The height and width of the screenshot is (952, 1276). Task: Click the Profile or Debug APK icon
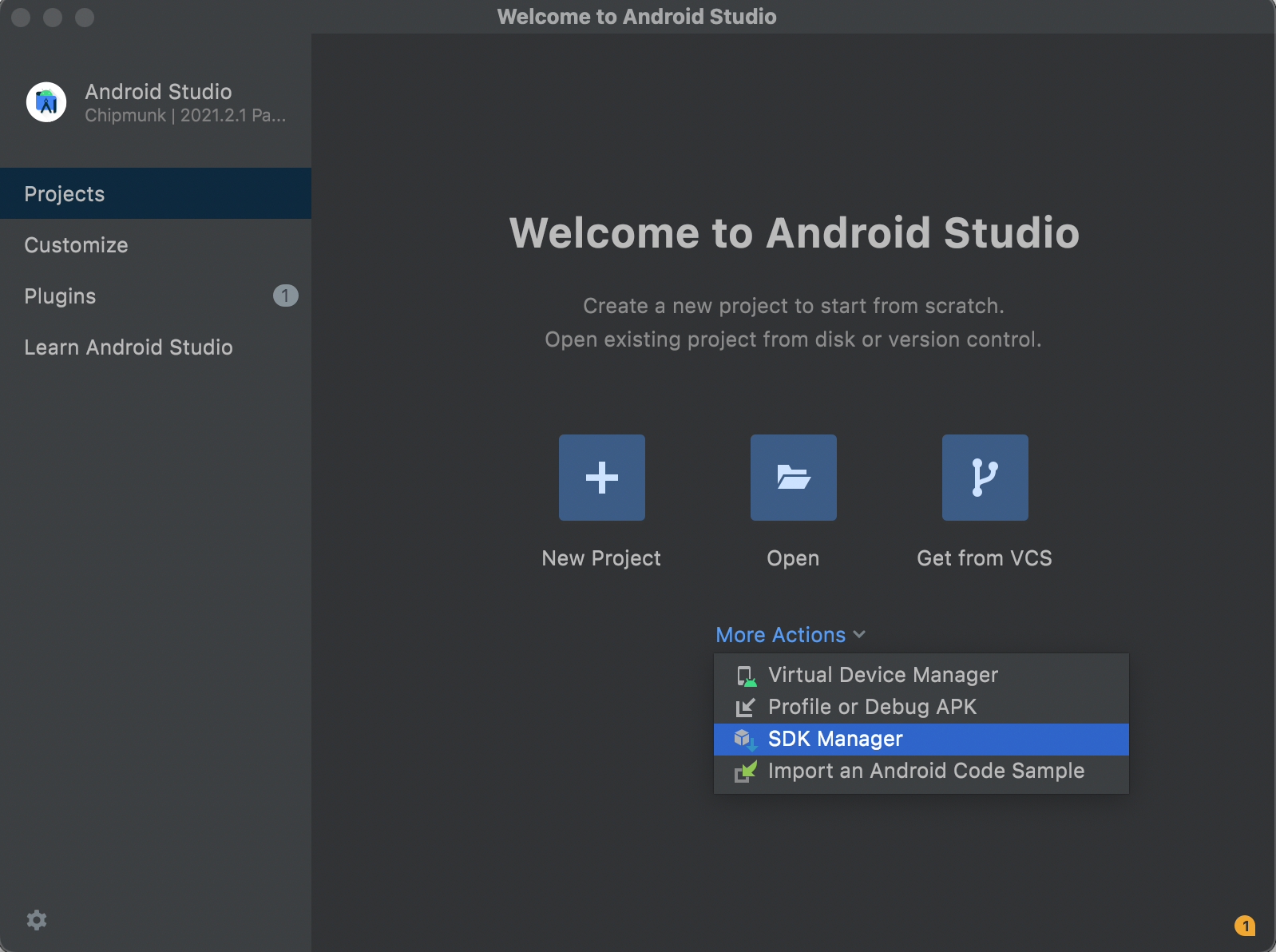point(745,708)
